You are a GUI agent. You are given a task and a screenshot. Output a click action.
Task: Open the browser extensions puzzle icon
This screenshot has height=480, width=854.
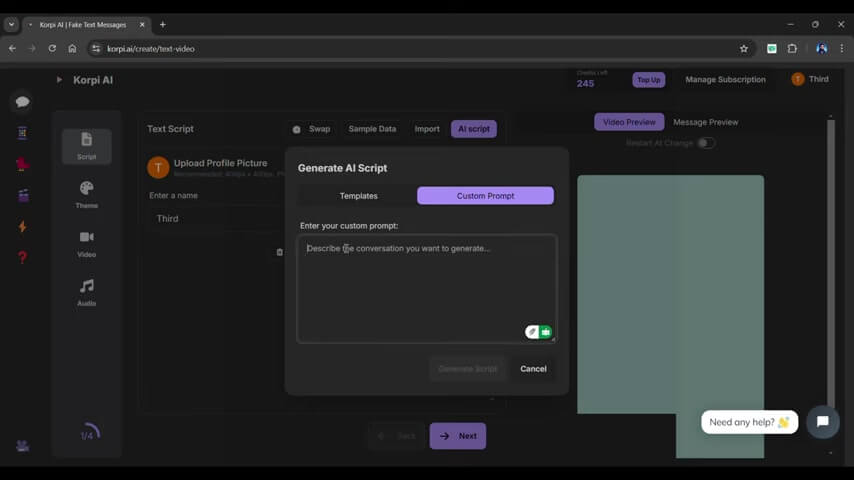coord(792,48)
